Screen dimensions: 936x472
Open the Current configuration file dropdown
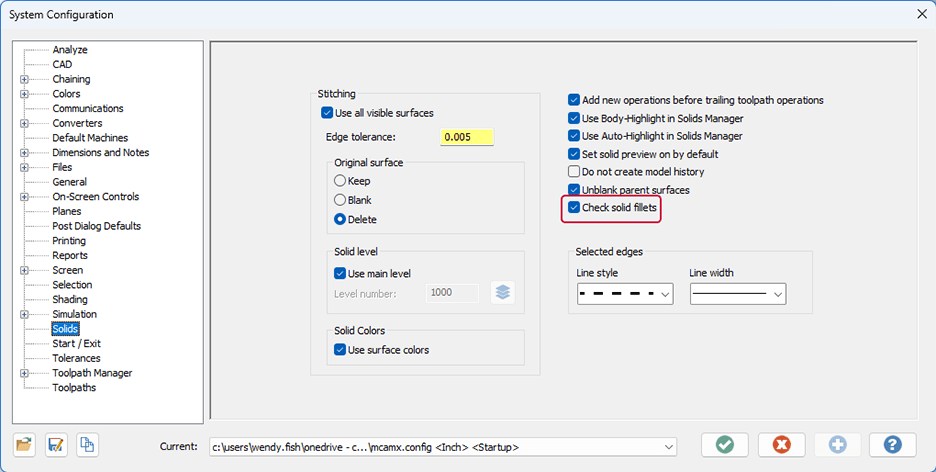[x=668, y=446]
